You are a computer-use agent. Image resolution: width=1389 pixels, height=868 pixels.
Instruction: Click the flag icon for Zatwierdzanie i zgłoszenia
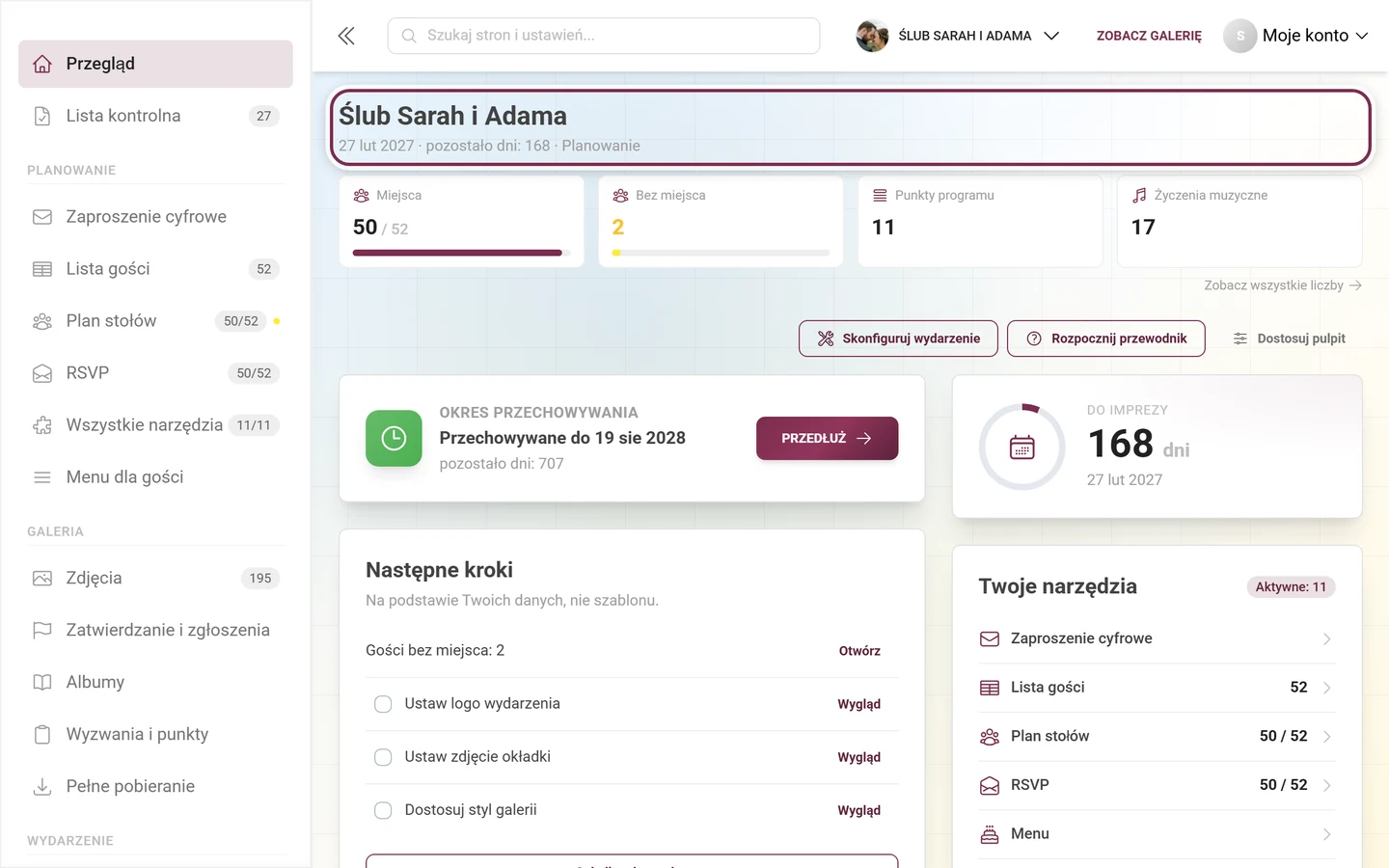42,631
